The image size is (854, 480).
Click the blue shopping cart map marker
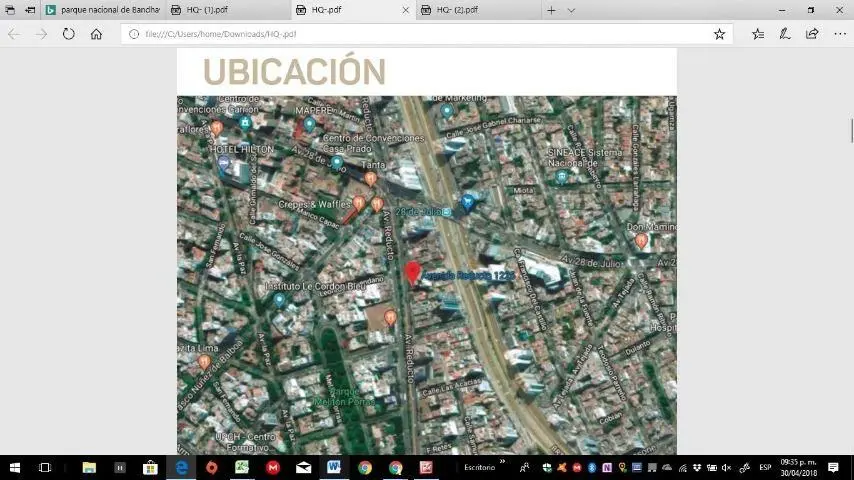point(467,202)
